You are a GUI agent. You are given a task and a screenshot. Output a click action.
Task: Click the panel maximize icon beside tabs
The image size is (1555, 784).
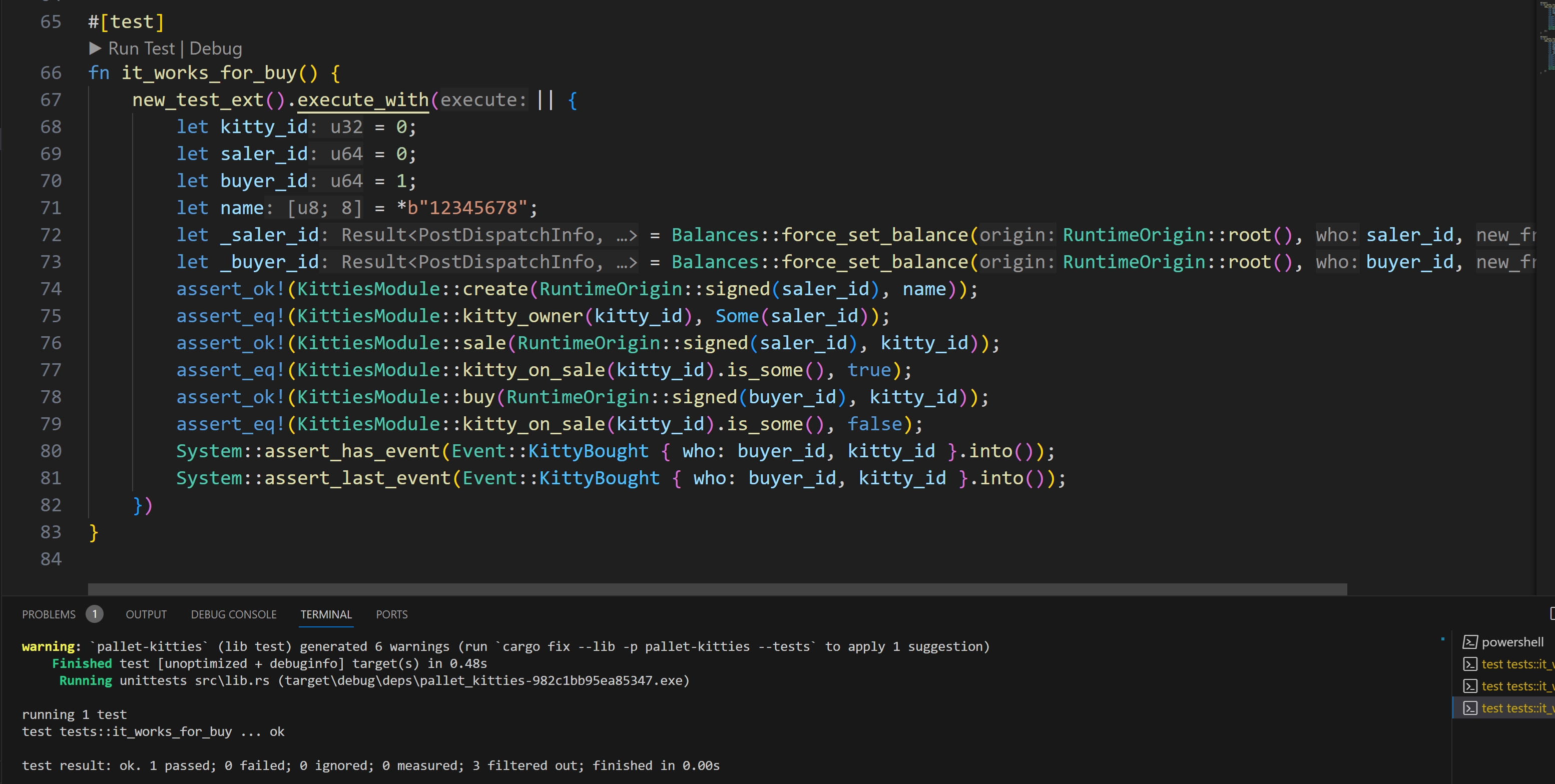point(1551,614)
